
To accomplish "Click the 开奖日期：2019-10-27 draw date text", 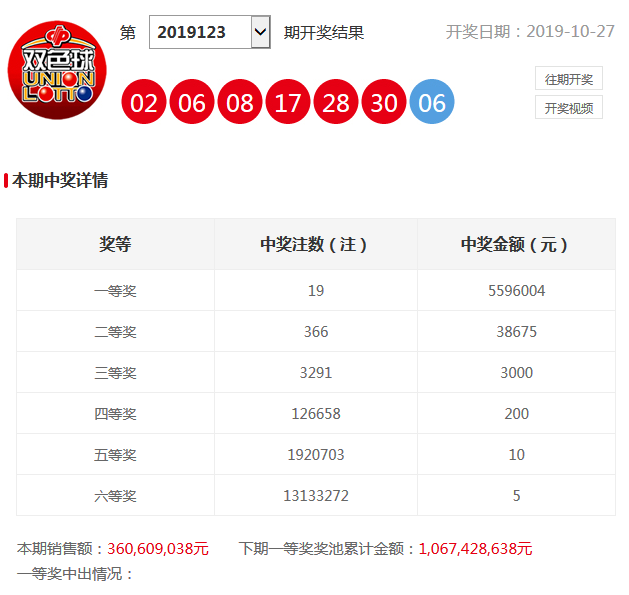I will pyautogui.click(x=530, y=32).
